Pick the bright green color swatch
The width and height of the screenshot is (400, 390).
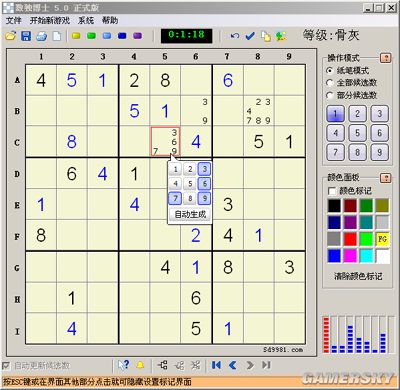[366, 239]
